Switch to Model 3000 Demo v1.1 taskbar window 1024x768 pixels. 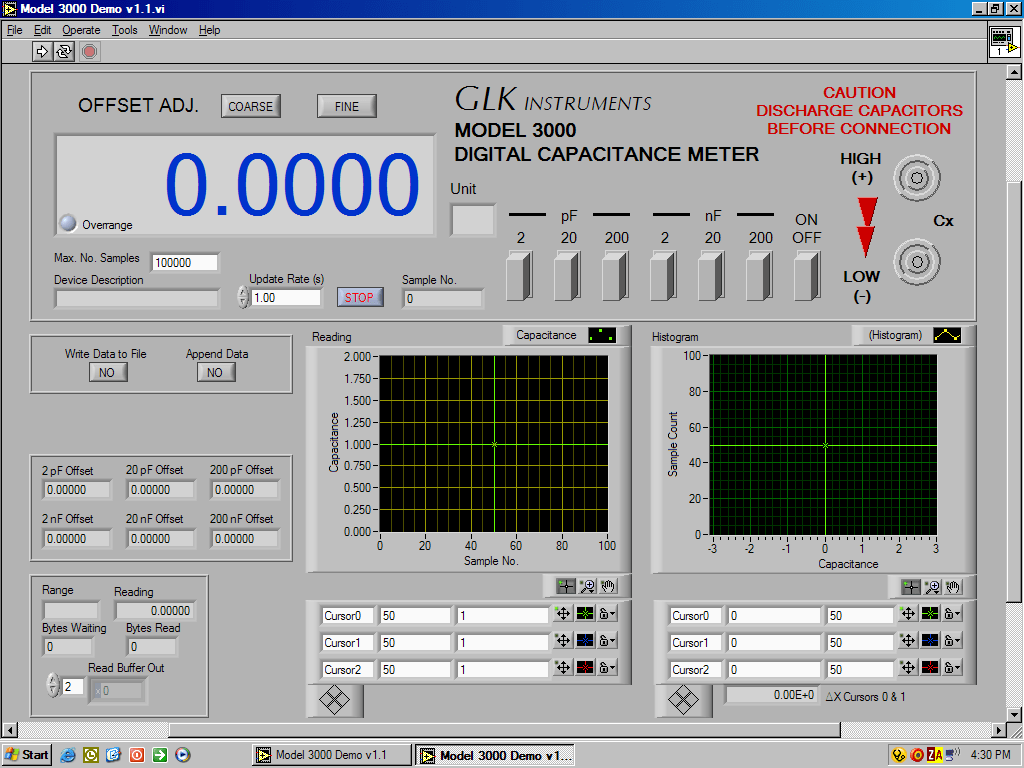click(332, 755)
